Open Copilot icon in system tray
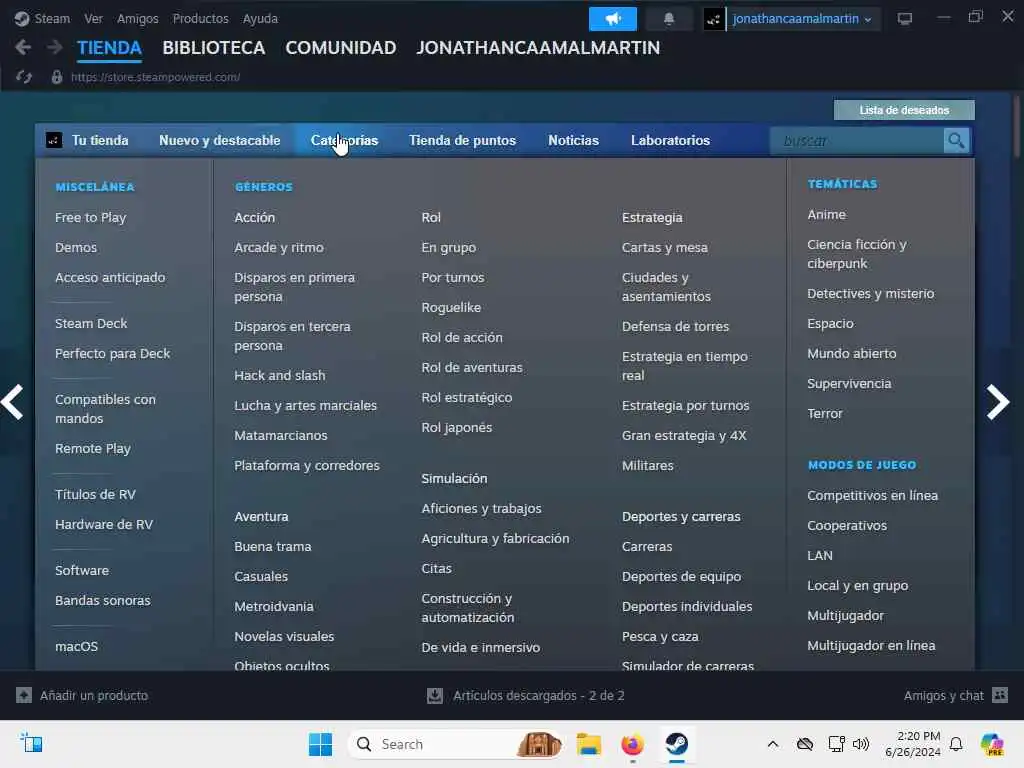 992,744
